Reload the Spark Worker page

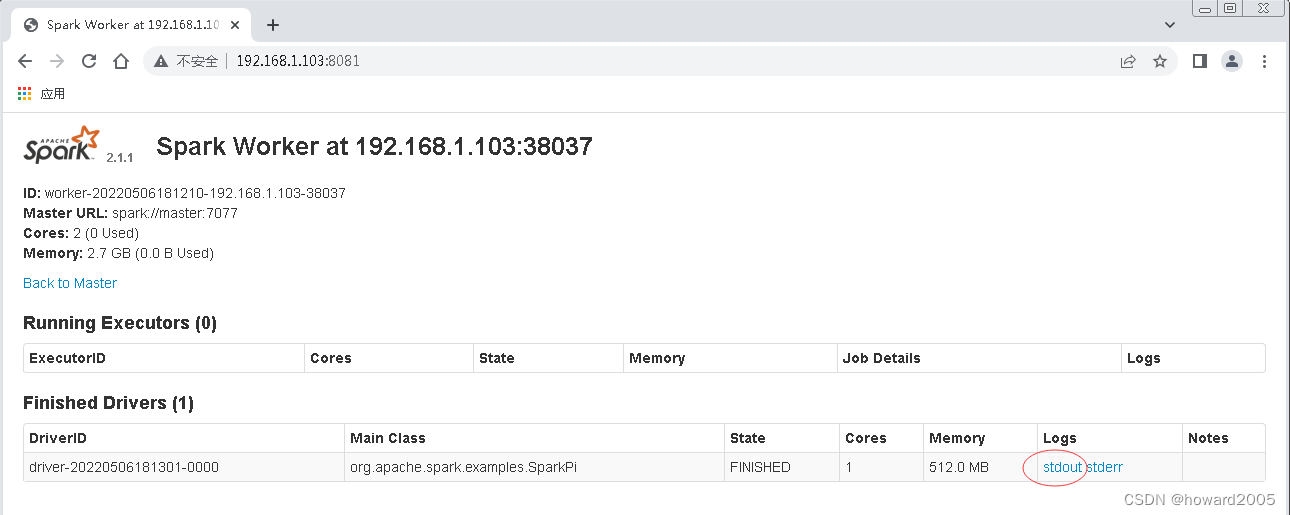coord(89,61)
